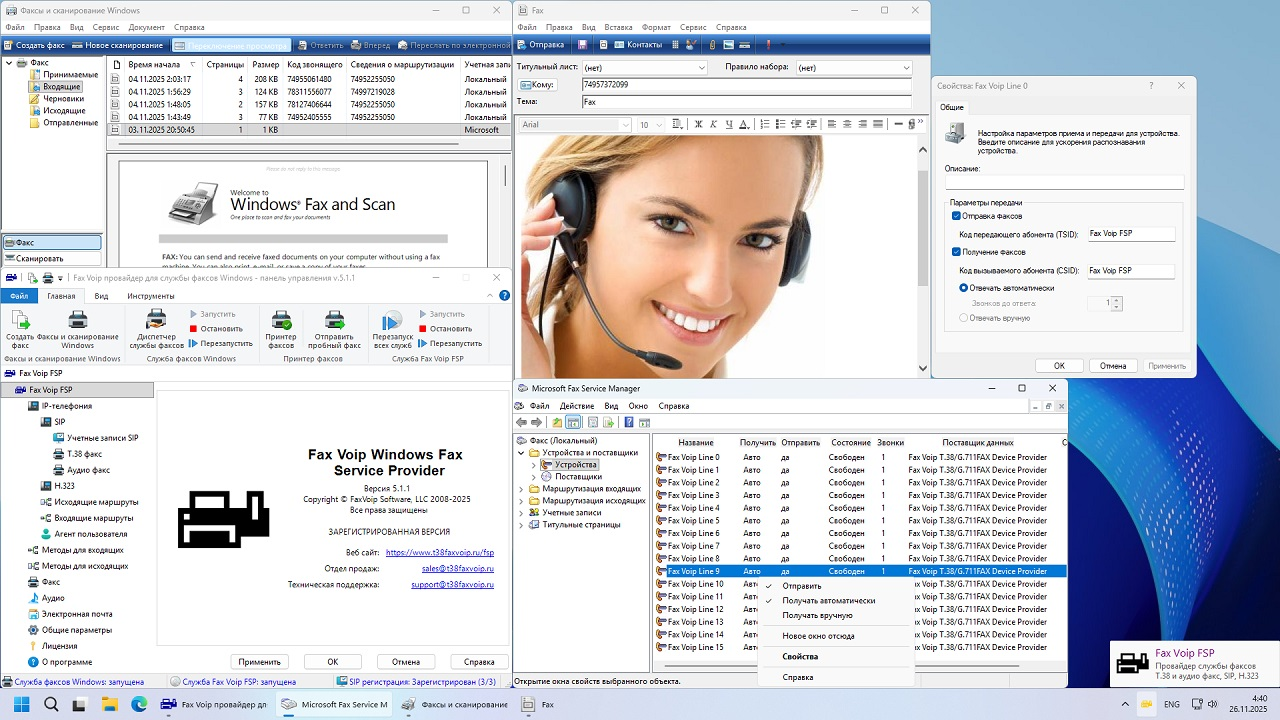Click the Принтер факсов ribbon icon
1280x720 pixels.
(x=281, y=321)
